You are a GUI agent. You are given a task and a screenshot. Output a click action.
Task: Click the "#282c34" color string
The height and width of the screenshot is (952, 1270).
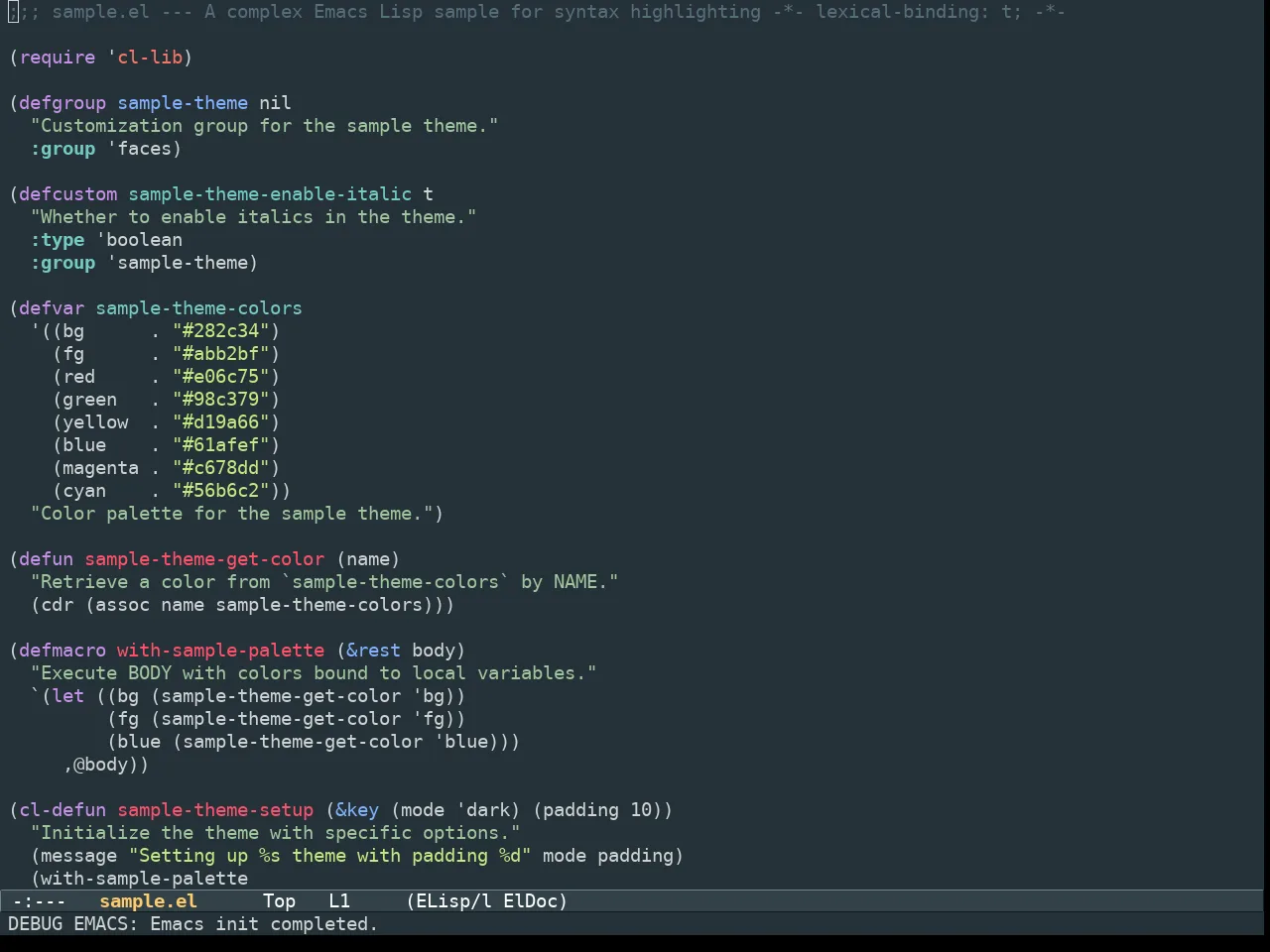click(x=221, y=331)
